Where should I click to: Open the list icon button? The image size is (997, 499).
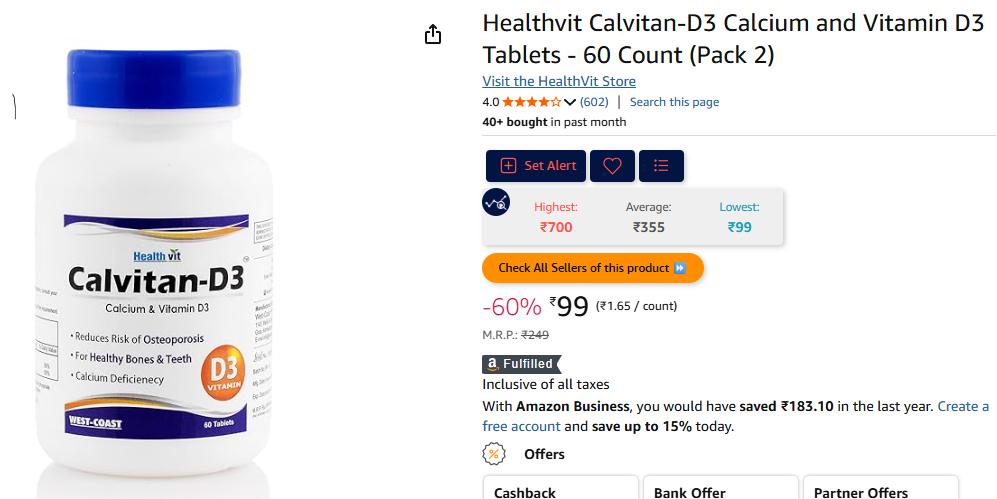661,166
